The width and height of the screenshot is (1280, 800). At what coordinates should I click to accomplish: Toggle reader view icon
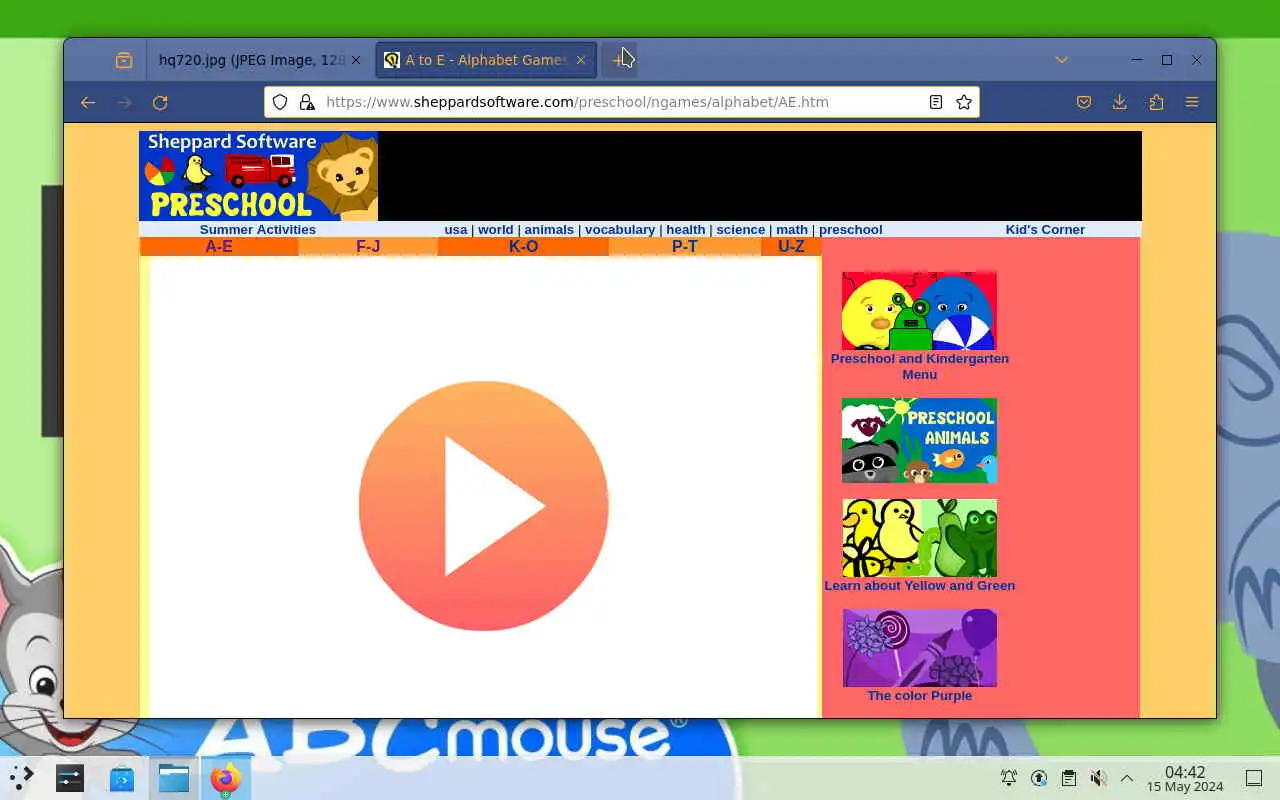936,102
